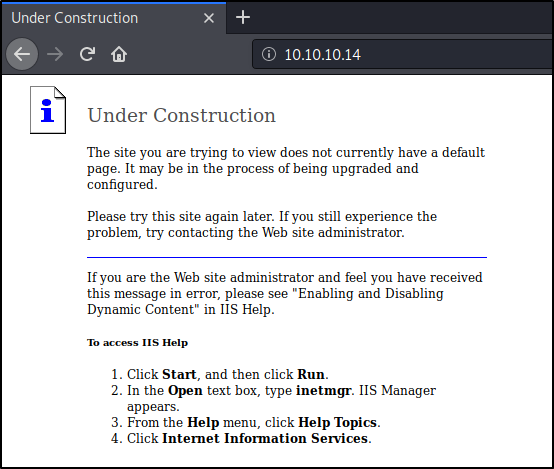554x469 pixels.
Task: Click the bold Help menu word
Action: (203, 422)
